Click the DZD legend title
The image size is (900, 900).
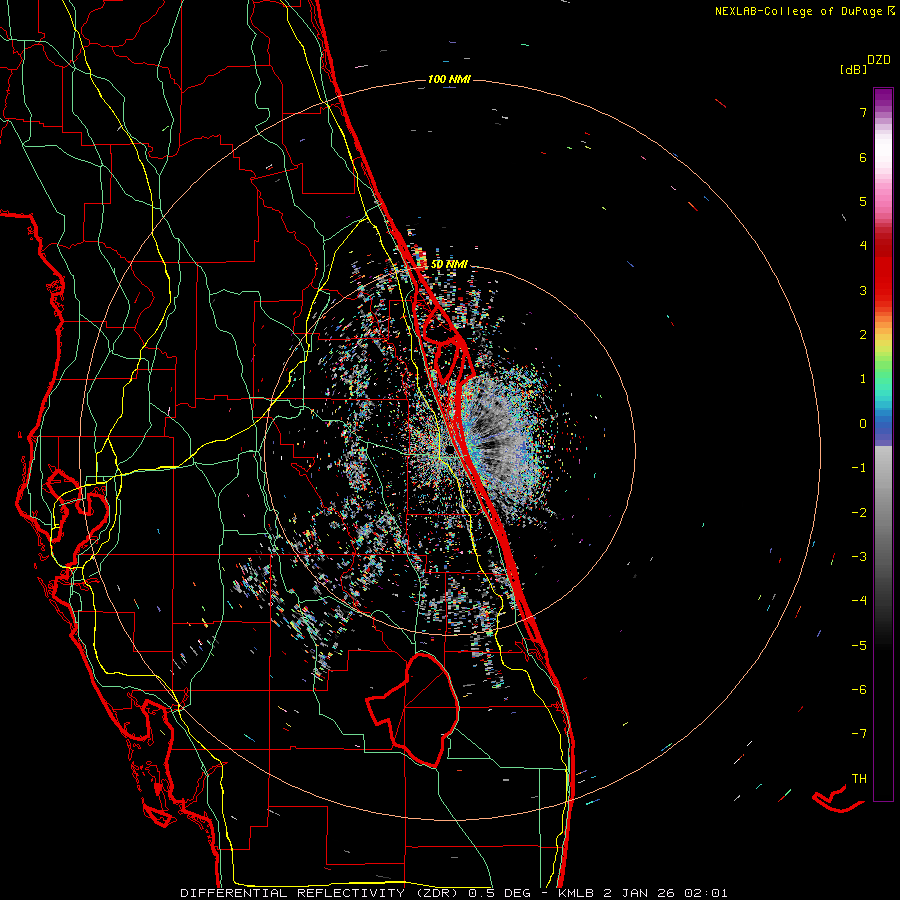point(879,60)
